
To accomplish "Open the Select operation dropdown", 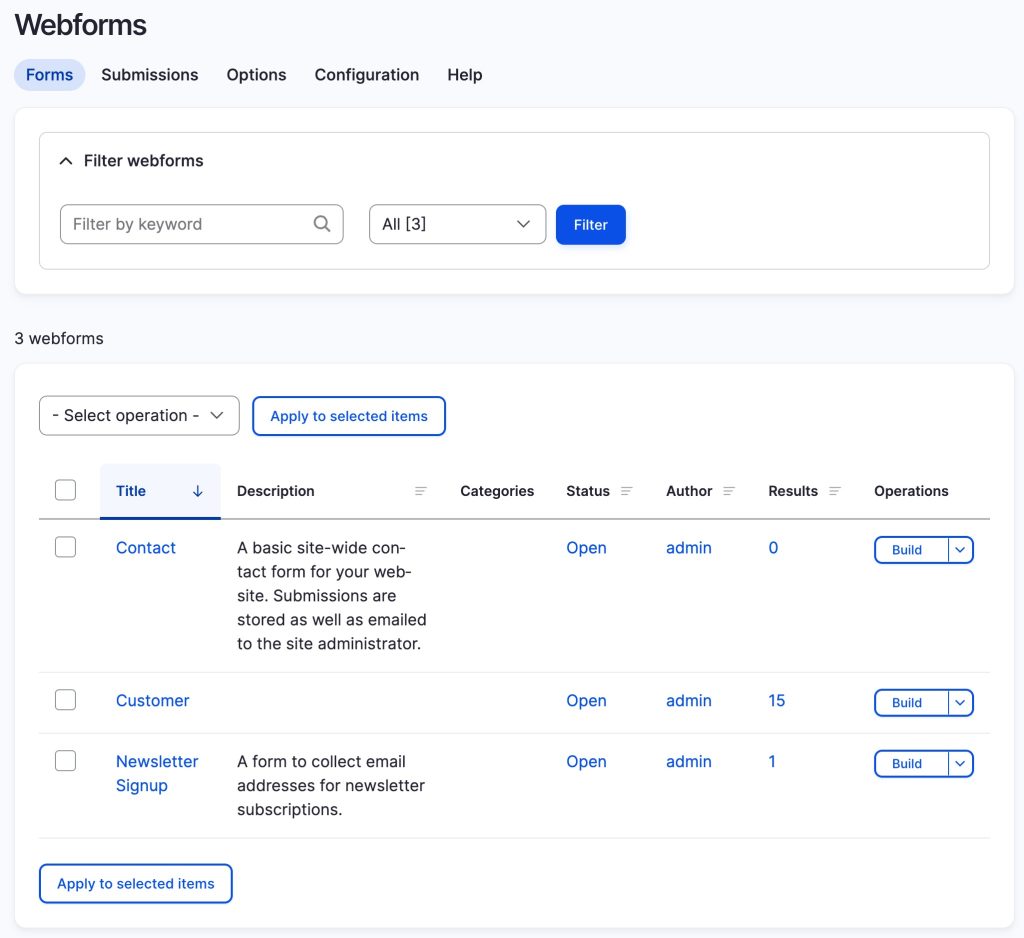I will pos(139,415).
